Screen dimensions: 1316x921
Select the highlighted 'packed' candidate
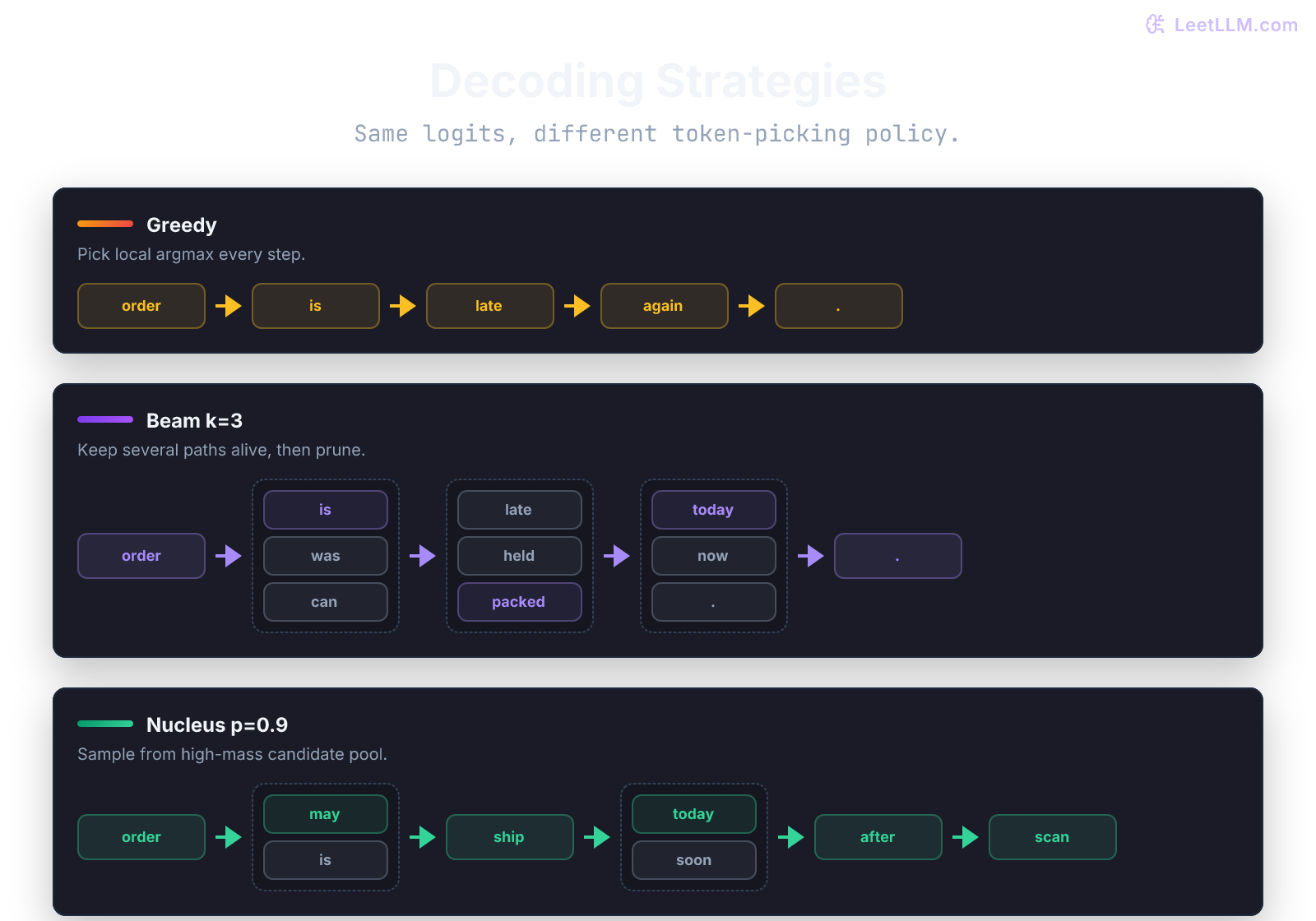520,602
